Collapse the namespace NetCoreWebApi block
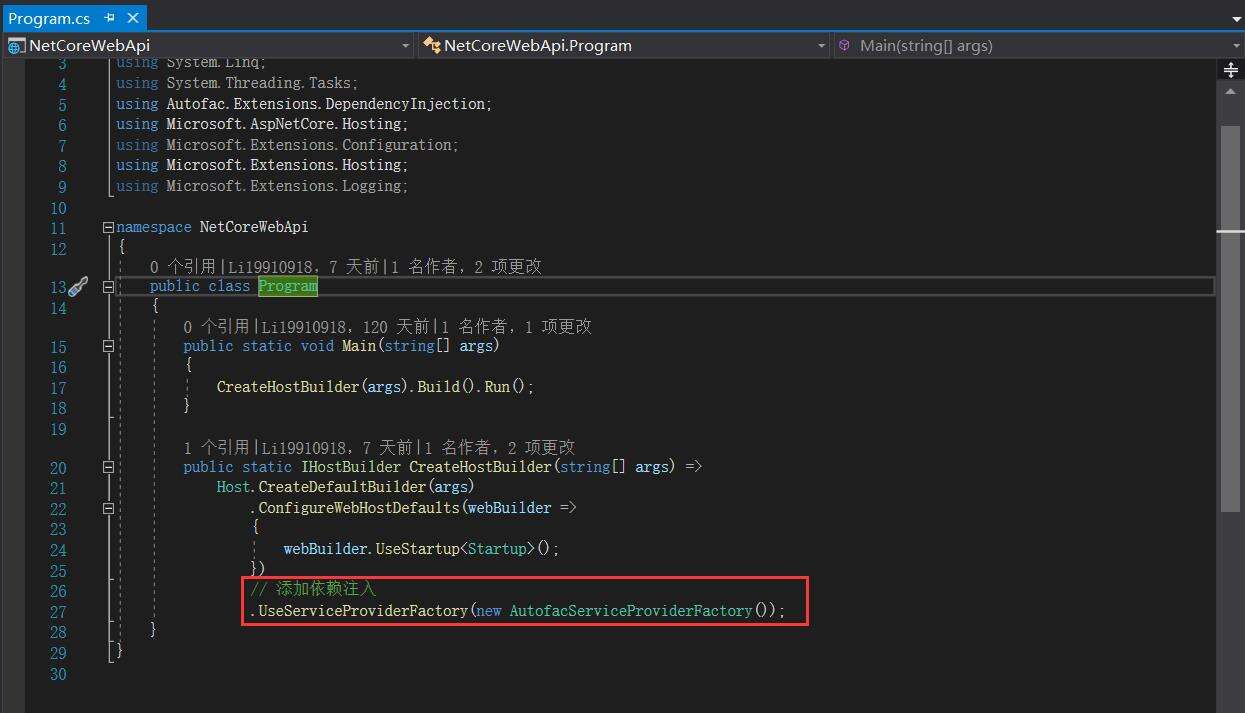 (x=108, y=228)
